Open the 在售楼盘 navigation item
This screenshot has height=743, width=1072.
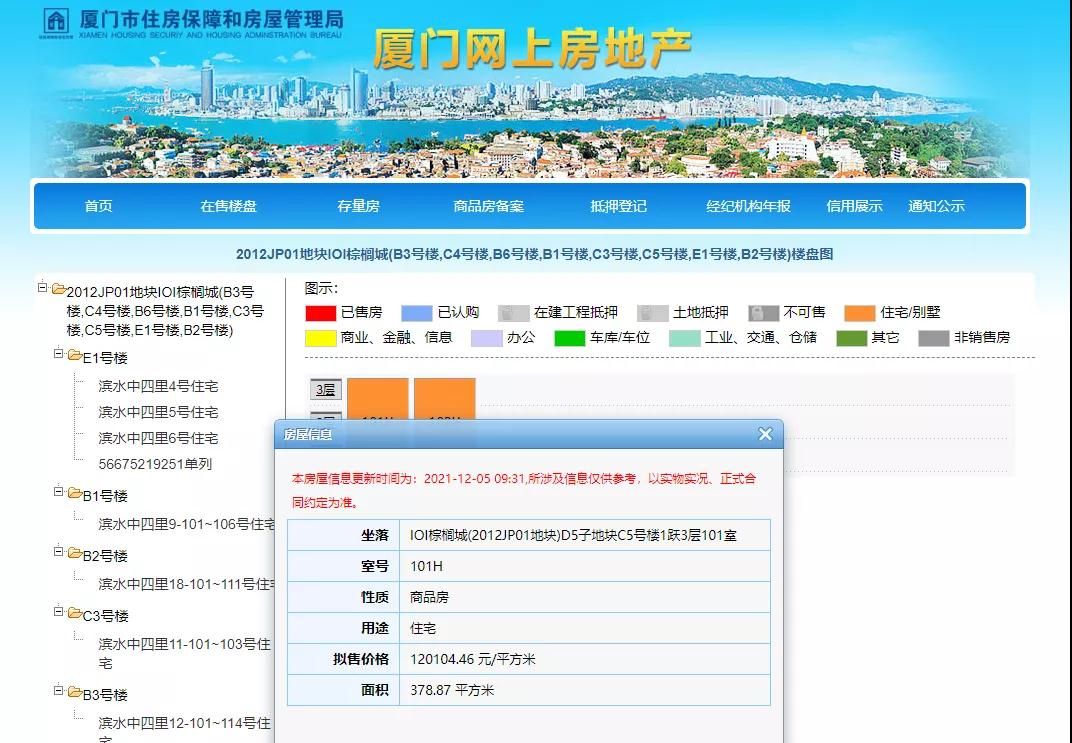coord(228,206)
